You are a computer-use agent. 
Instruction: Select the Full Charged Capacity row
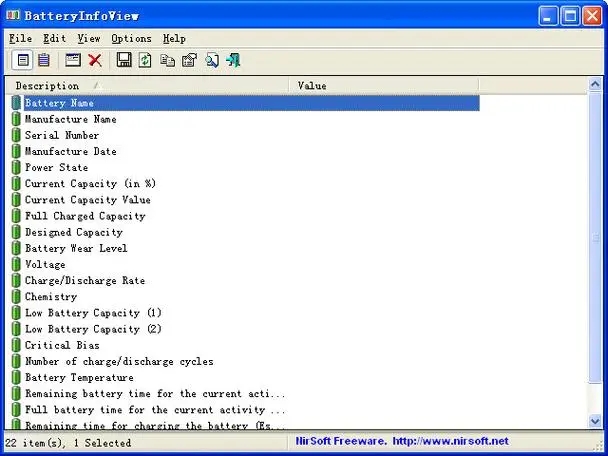coord(85,216)
